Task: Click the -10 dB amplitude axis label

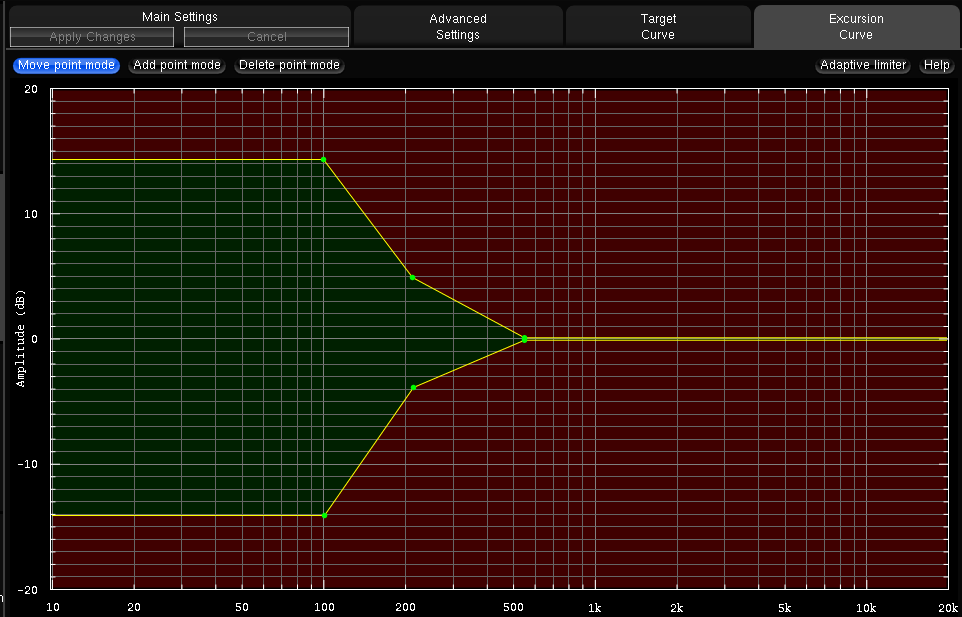Action: point(27,464)
